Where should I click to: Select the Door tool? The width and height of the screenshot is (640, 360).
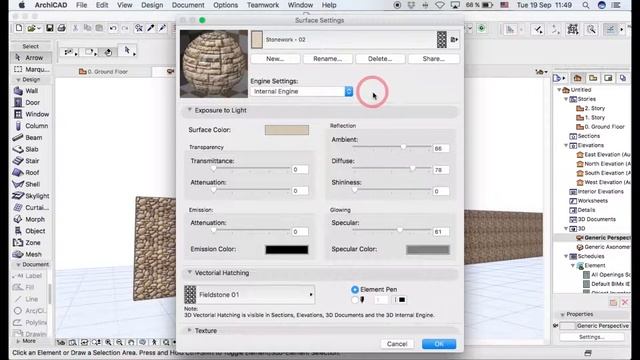click(x=31, y=102)
